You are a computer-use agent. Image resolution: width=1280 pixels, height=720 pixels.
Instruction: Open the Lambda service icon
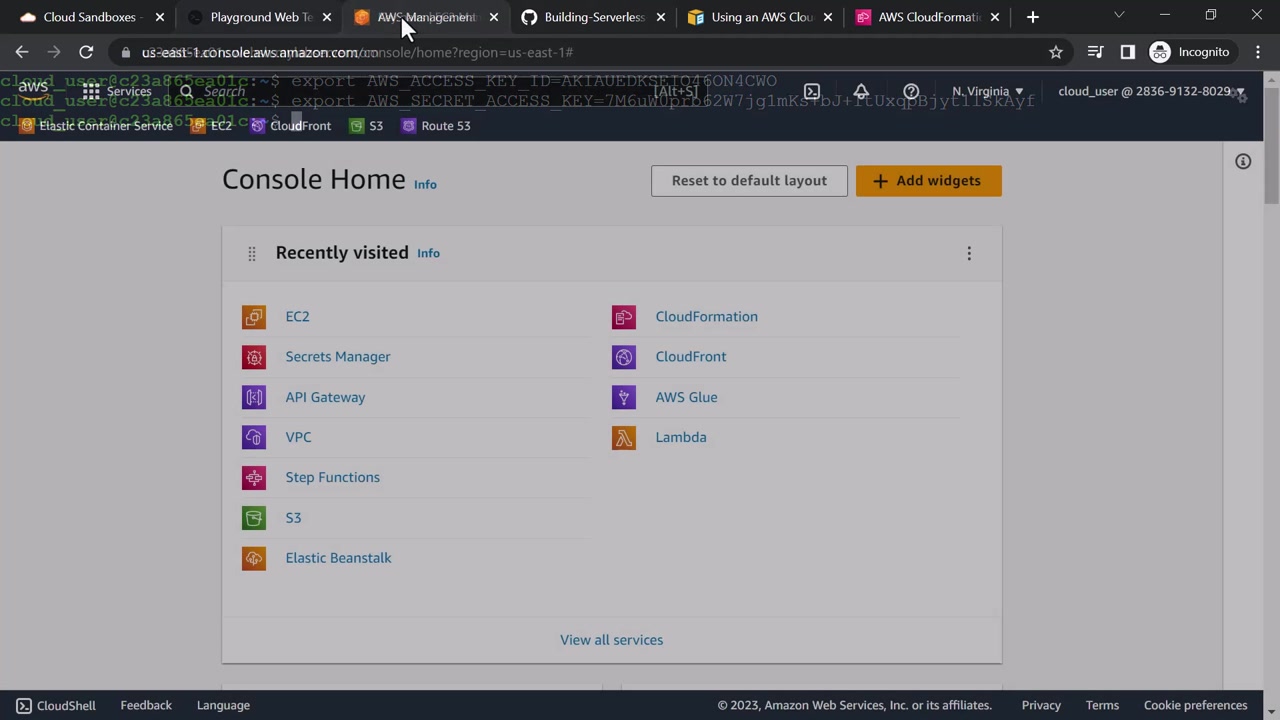tap(624, 437)
